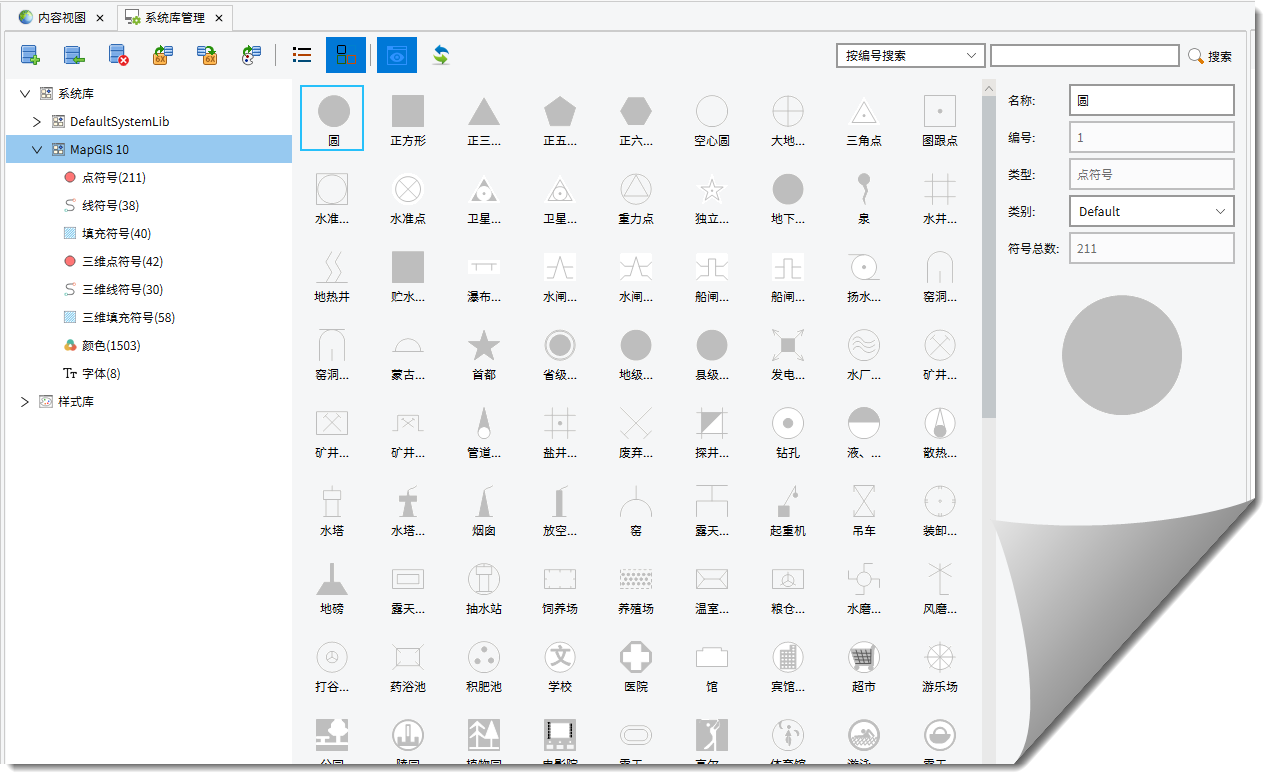Toggle the preview pane eye button
This screenshot has height=779, width=1270.
click(397, 56)
